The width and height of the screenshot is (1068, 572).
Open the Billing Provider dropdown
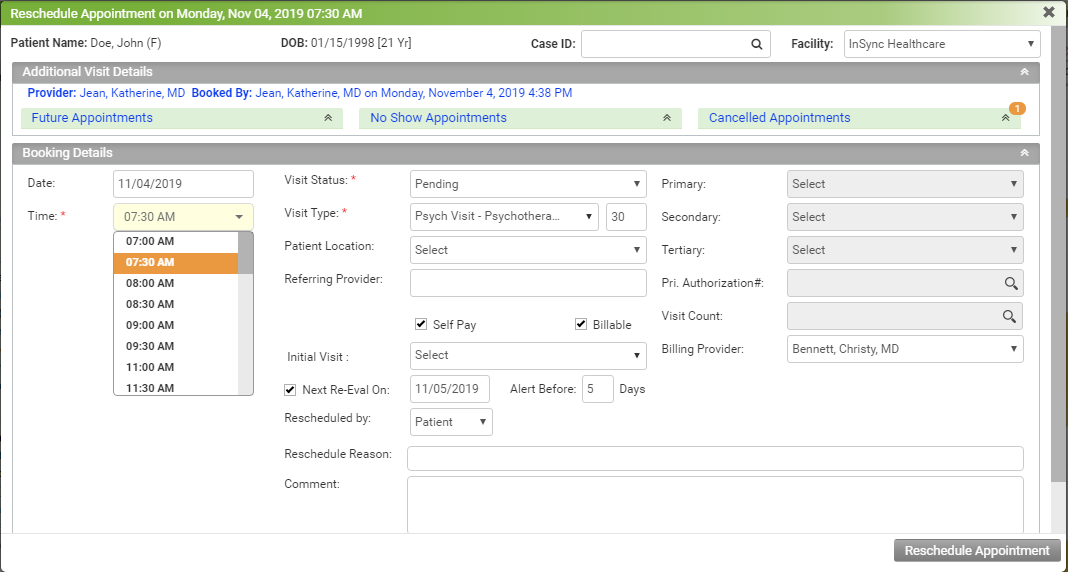[905, 349]
